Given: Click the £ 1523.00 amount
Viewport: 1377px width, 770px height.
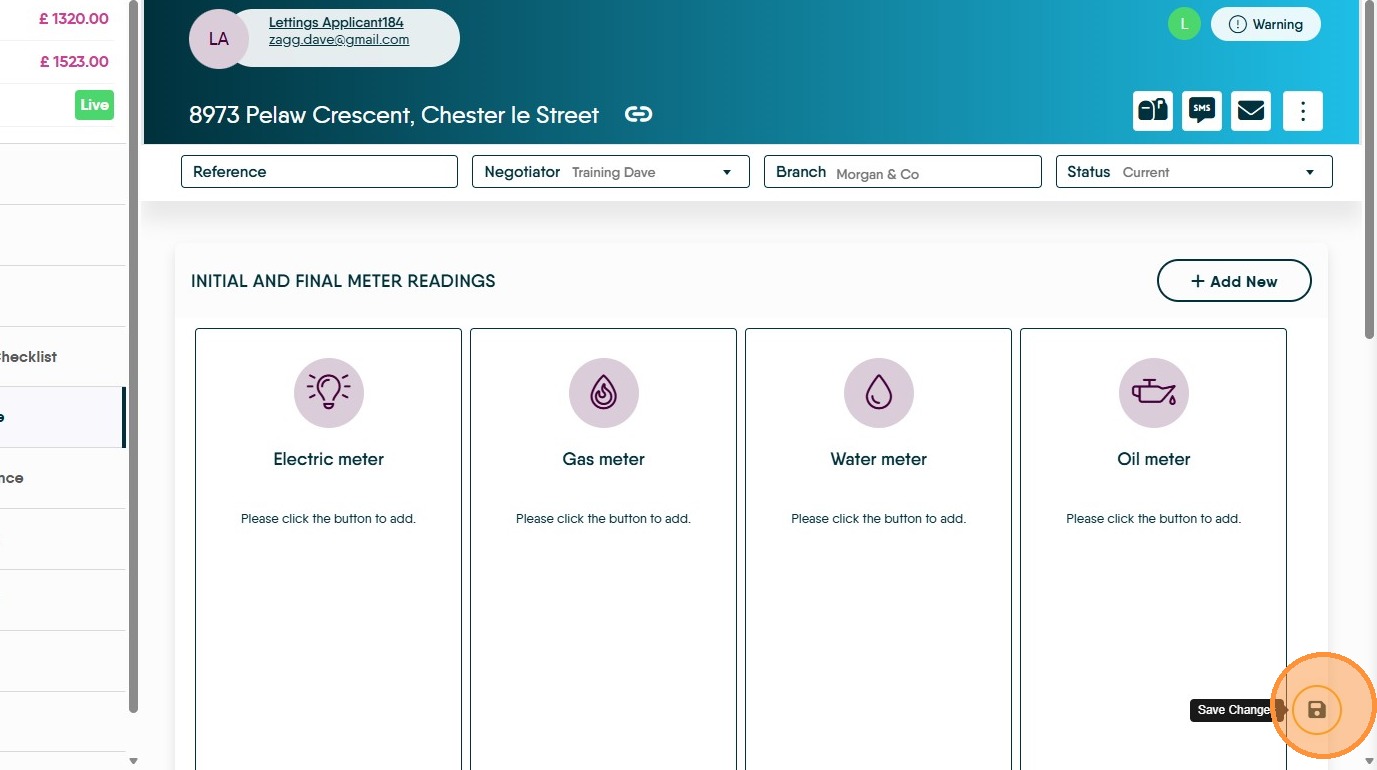Looking at the screenshot, I should pyautogui.click(x=74, y=62).
